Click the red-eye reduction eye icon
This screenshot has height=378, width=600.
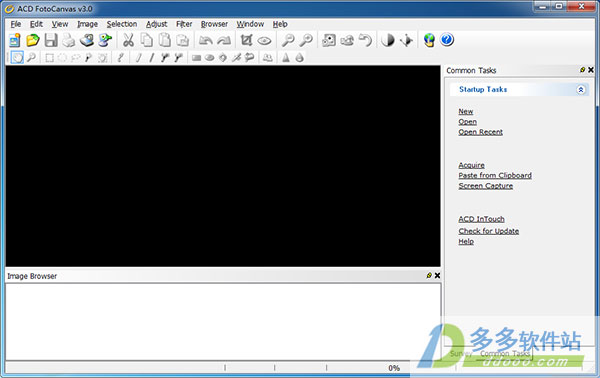264,40
